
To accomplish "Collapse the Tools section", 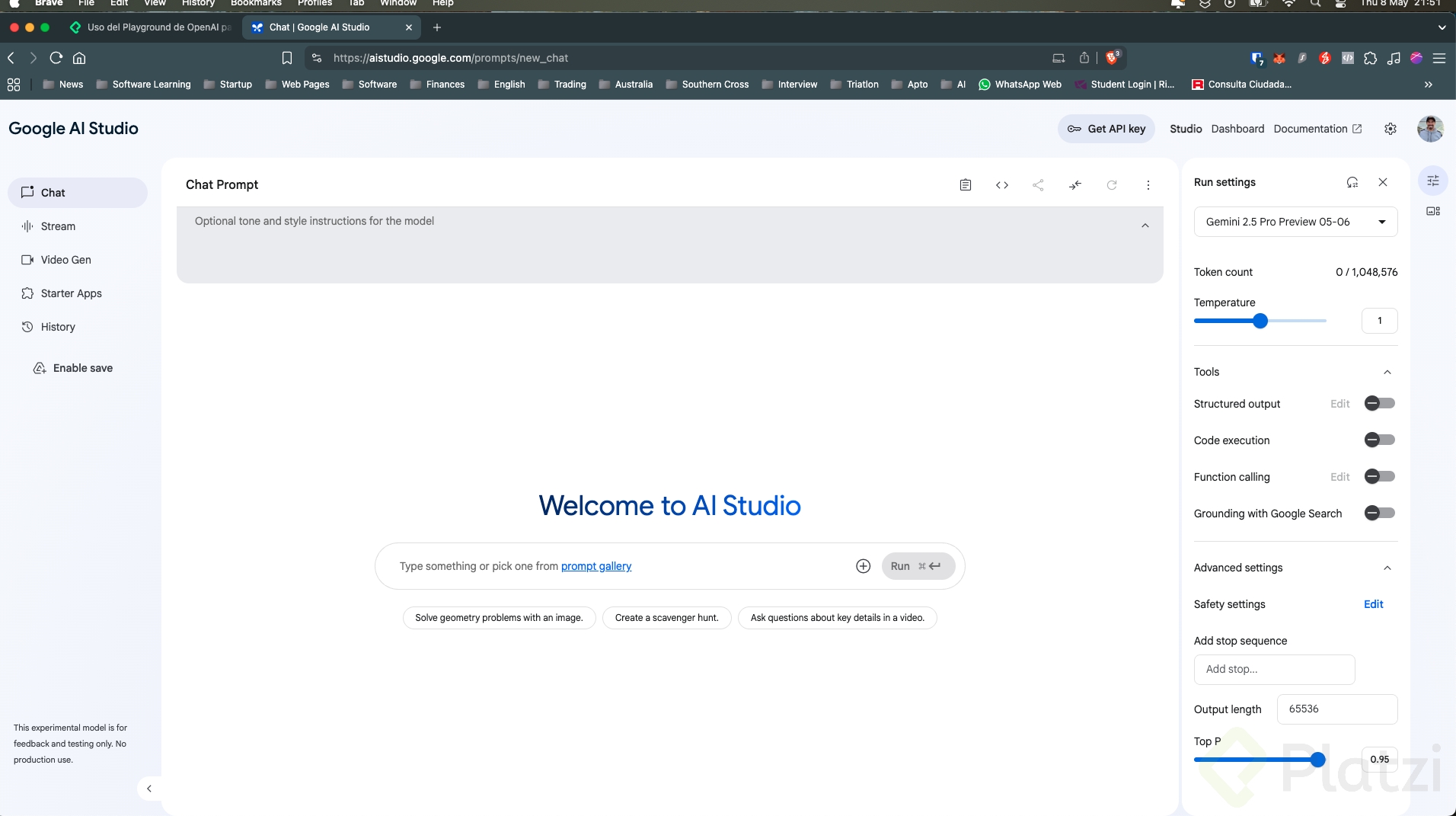I will pyautogui.click(x=1387, y=372).
